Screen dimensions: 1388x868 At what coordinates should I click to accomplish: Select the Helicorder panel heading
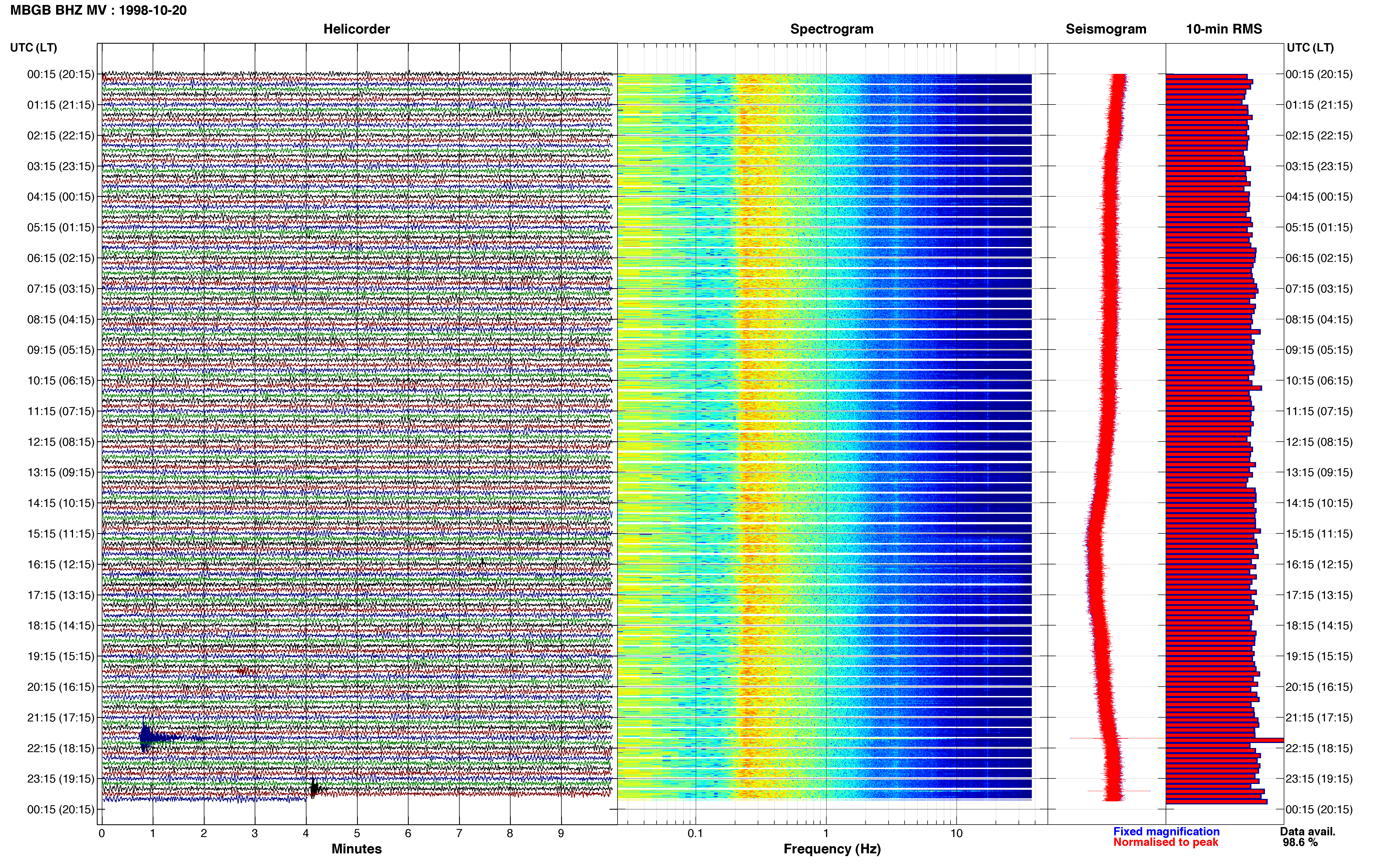(356, 29)
